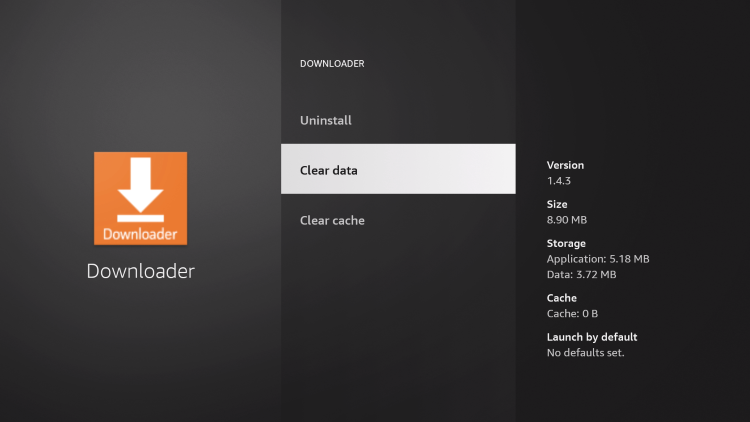Choose Clear data in the menu
This screenshot has width=750, height=422.
(x=398, y=169)
